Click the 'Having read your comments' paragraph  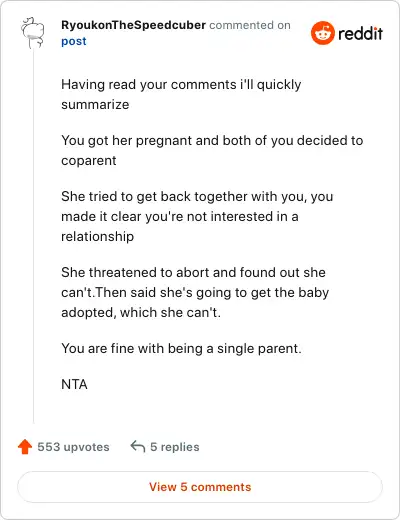(x=181, y=94)
